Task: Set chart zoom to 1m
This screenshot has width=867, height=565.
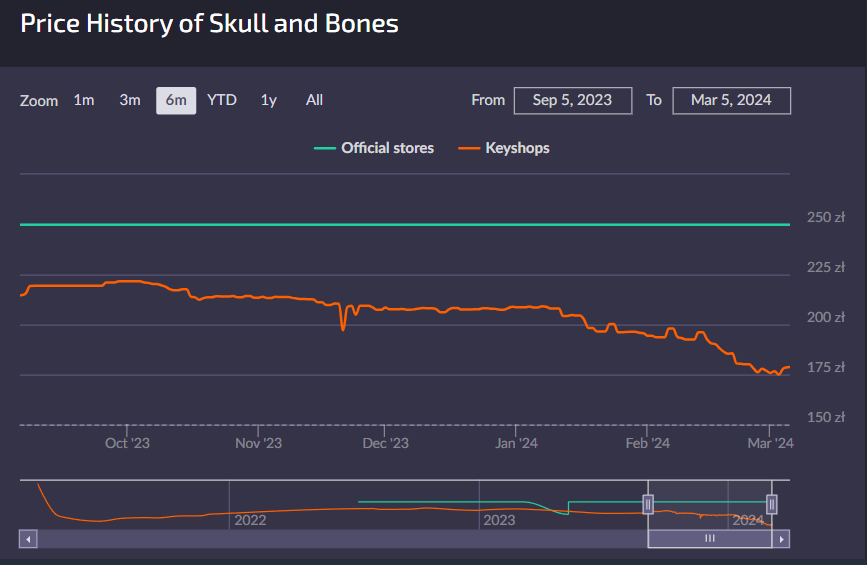Action: [x=84, y=100]
